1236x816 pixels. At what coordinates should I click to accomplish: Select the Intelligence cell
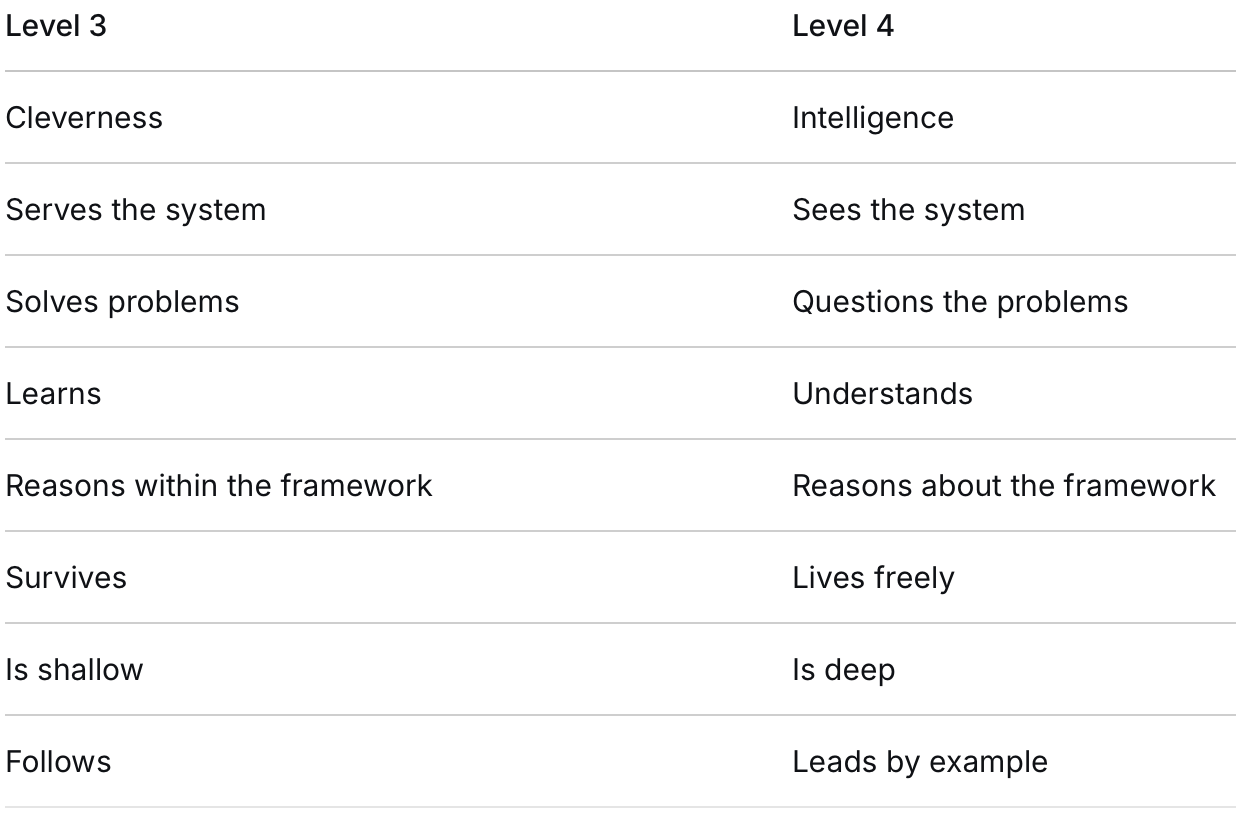[x=873, y=118]
